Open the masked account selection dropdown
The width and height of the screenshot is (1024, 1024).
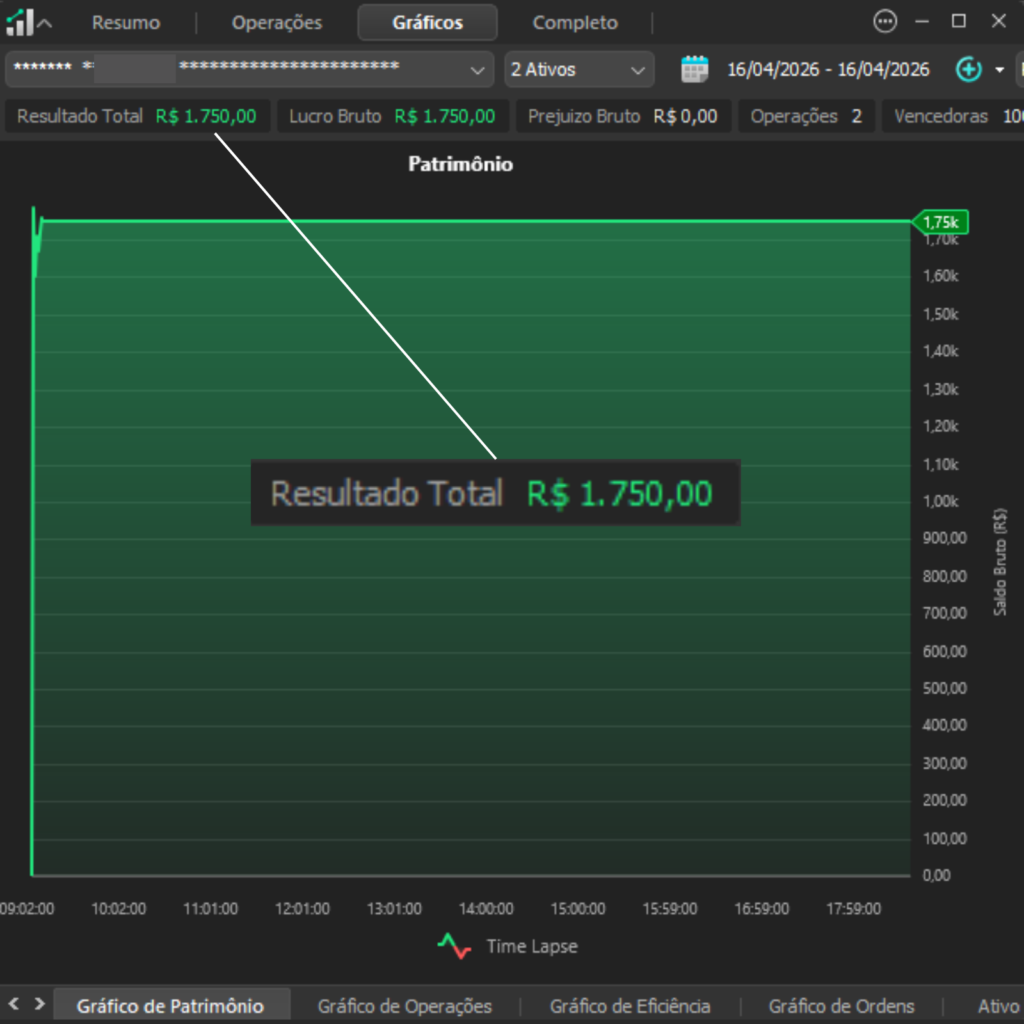[x=249, y=69]
